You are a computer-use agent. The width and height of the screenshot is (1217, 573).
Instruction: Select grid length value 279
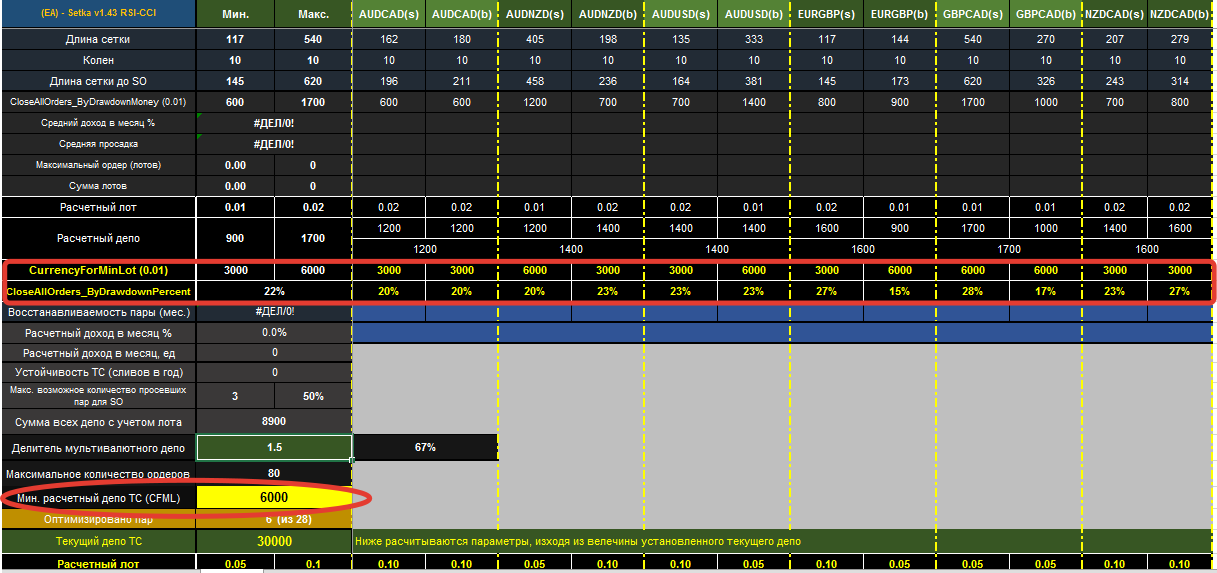click(1180, 40)
